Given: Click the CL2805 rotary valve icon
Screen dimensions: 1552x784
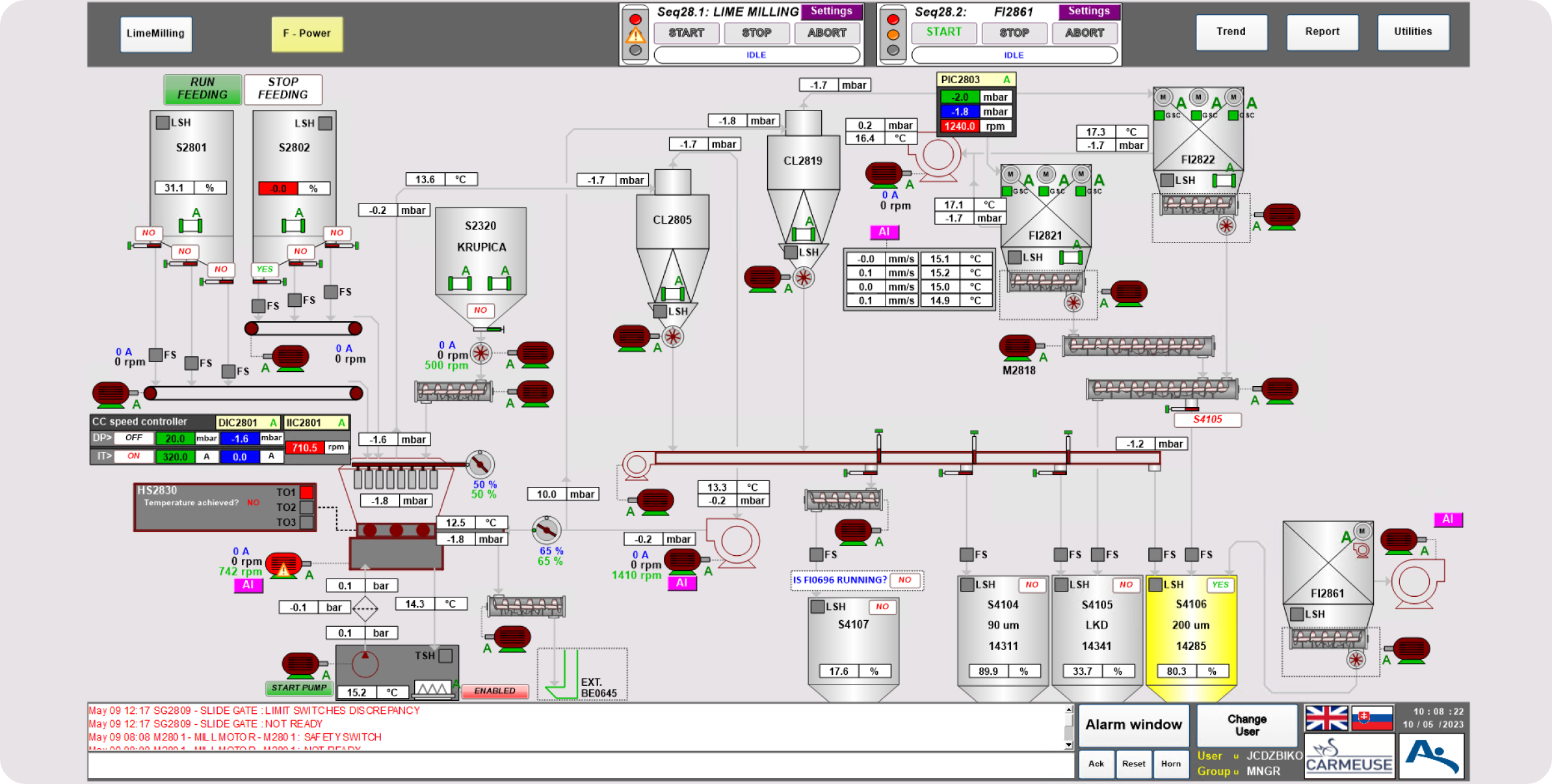Looking at the screenshot, I should coord(673,337).
